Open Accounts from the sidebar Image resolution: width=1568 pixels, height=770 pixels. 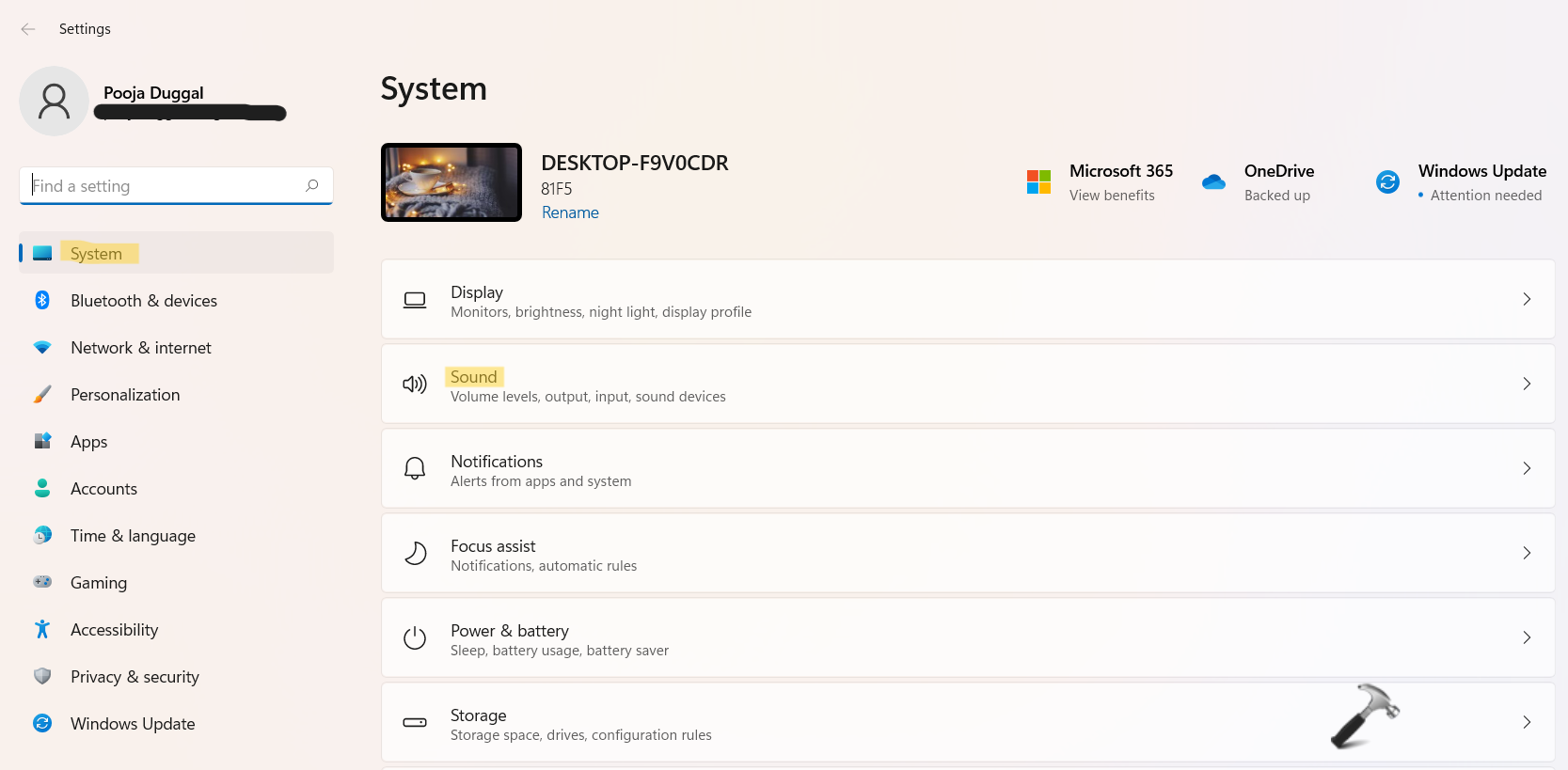103,489
